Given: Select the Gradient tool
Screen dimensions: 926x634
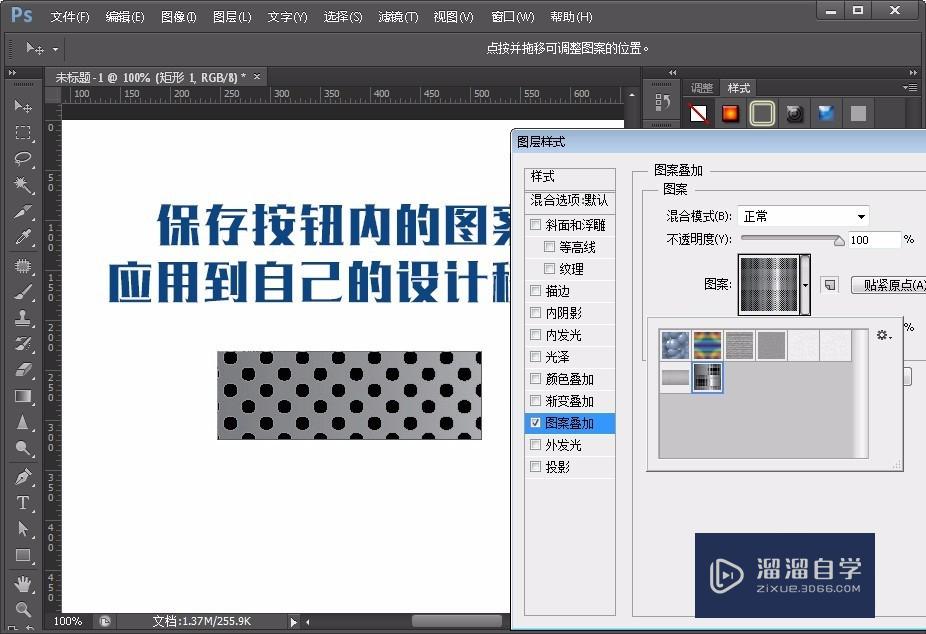Looking at the screenshot, I should click(22, 396).
